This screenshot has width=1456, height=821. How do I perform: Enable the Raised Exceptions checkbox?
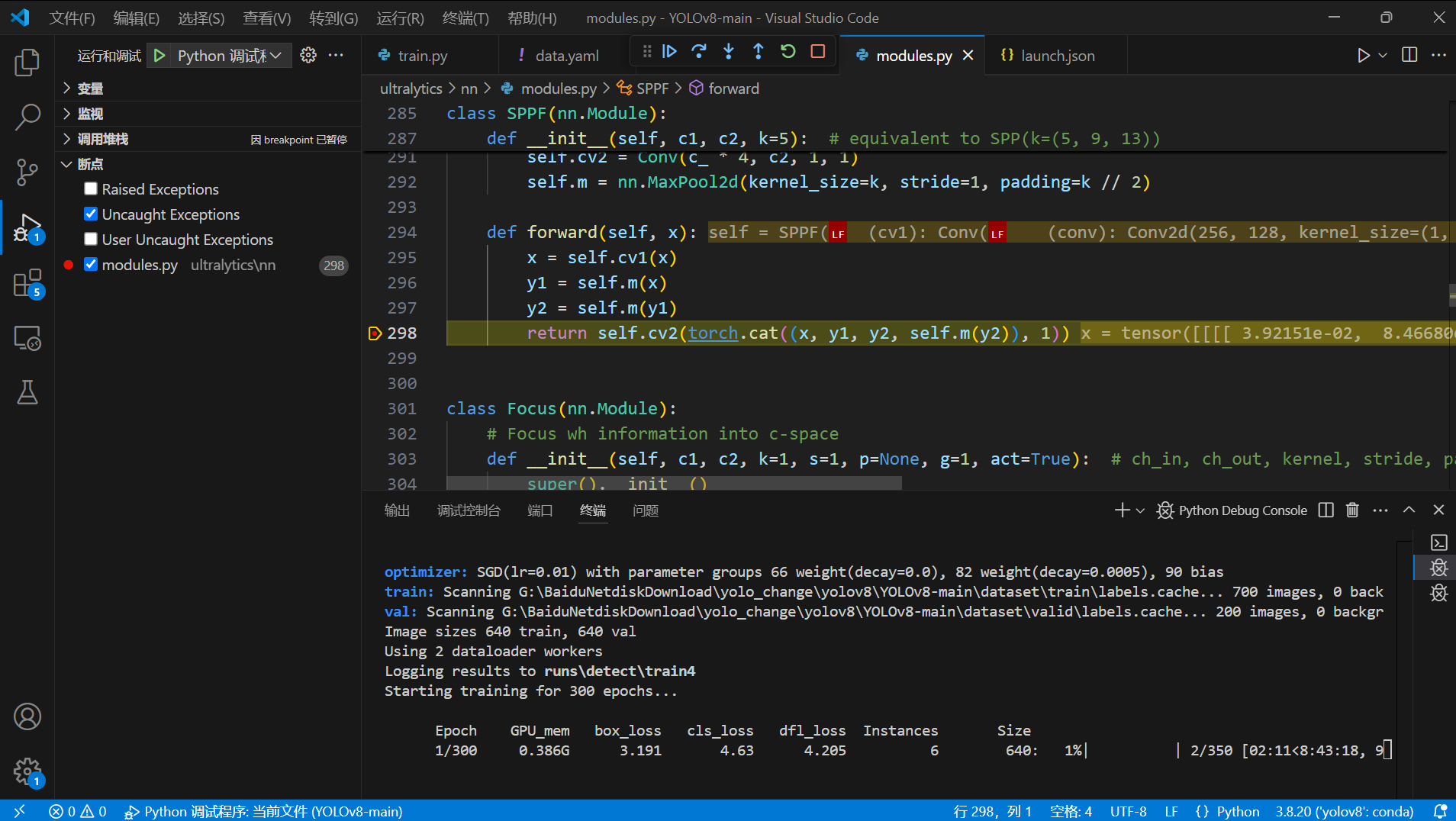click(x=91, y=188)
